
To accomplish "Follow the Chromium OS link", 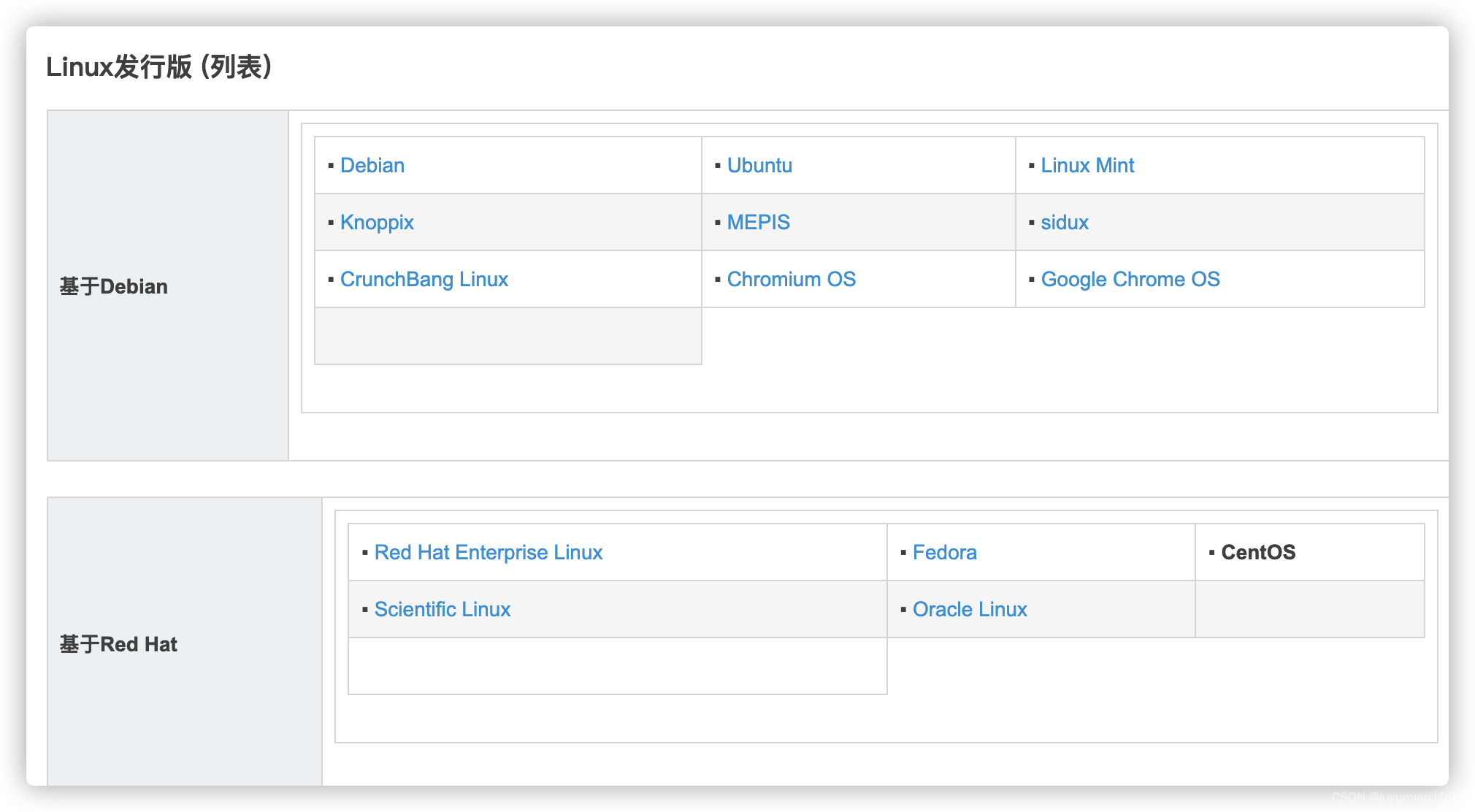I will (791, 280).
